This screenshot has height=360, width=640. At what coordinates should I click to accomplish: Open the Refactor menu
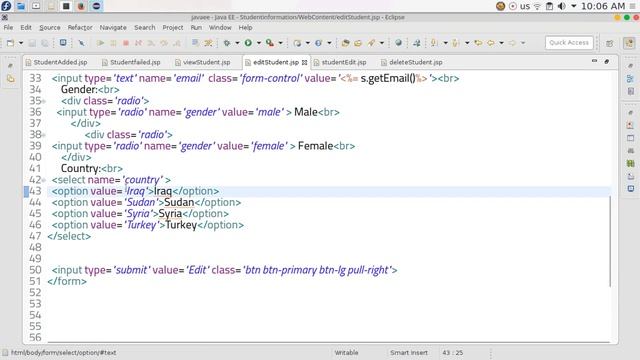[80, 27]
